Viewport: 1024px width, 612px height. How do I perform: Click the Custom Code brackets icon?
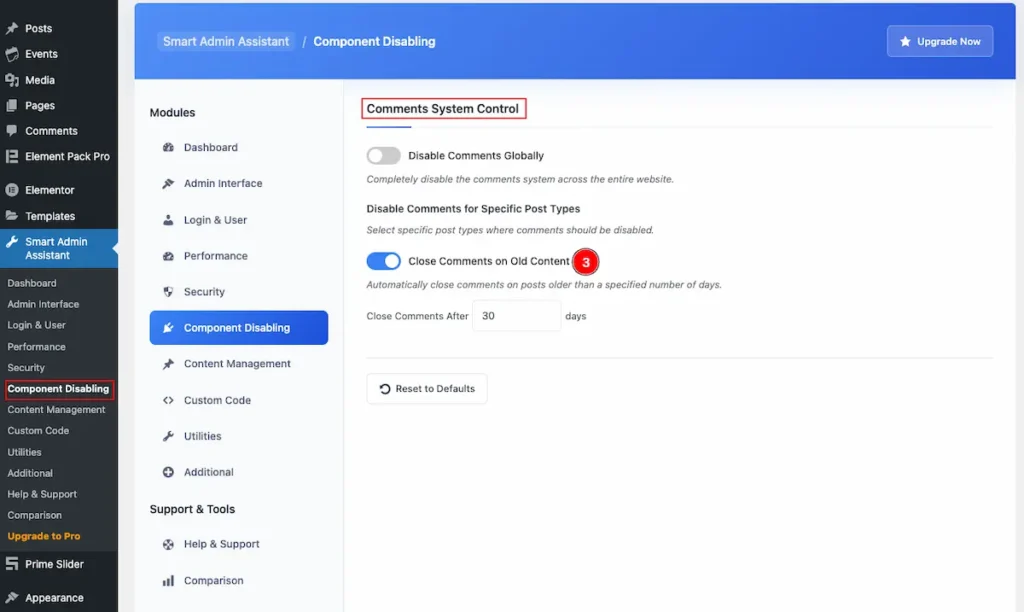pos(168,400)
